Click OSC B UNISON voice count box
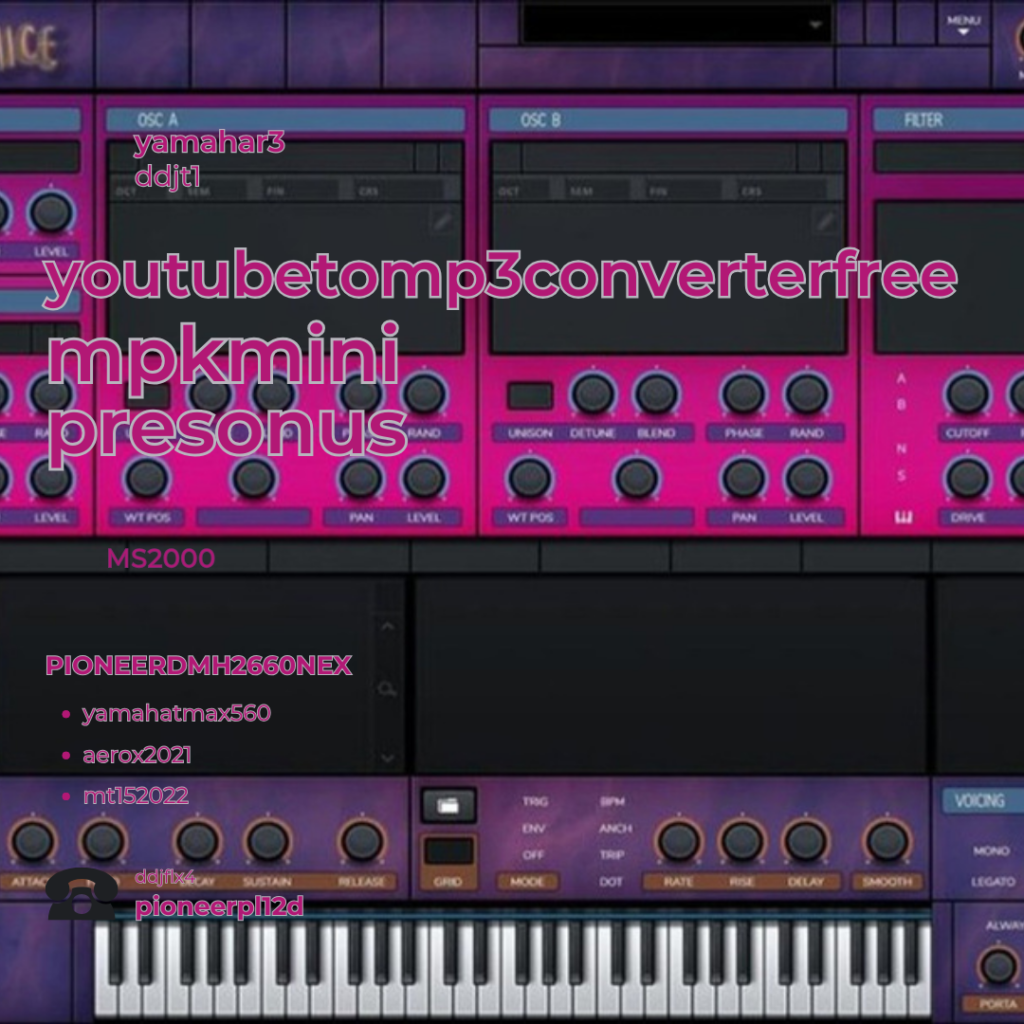 pyautogui.click(x=530, y=396)
